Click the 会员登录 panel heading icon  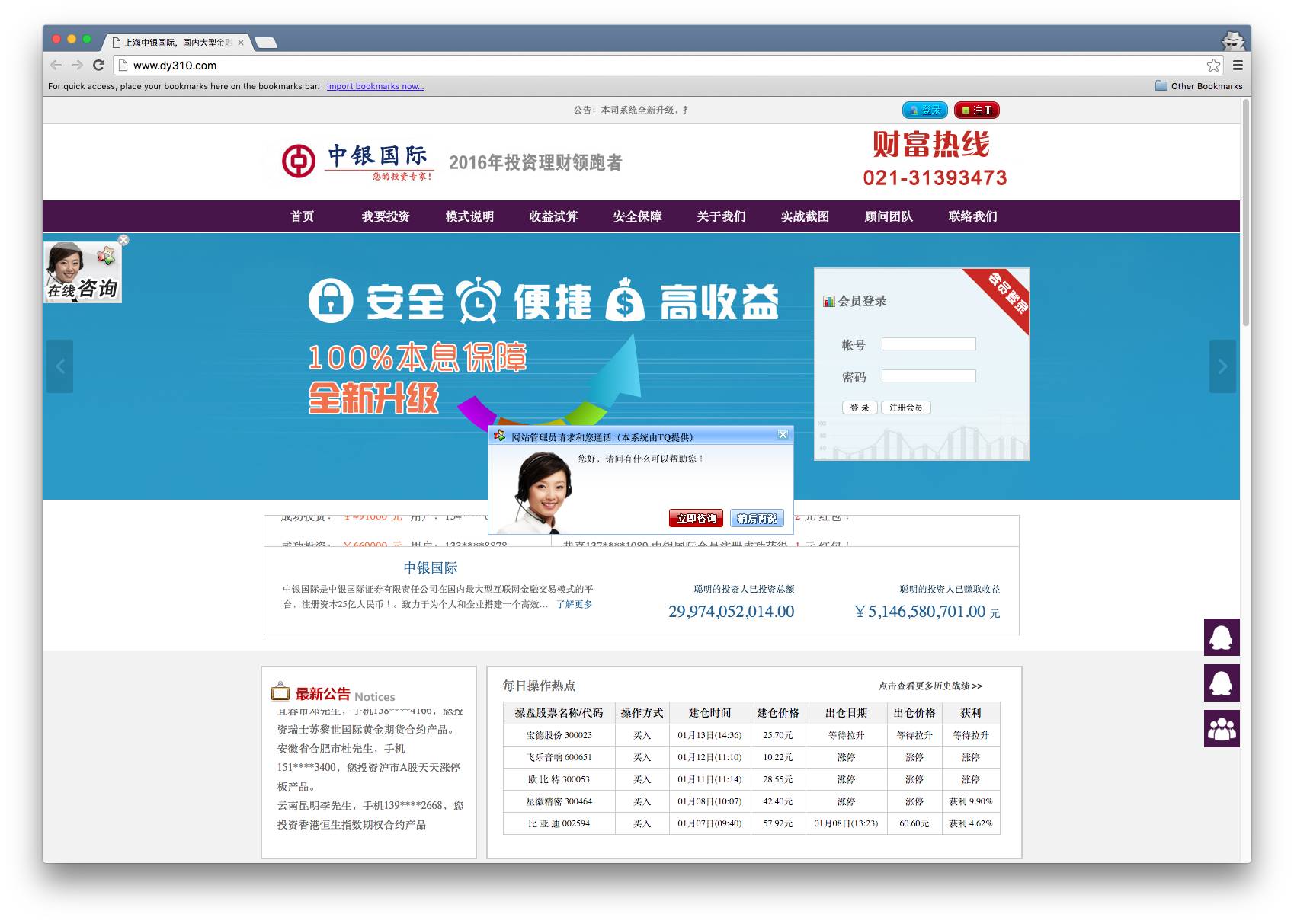pos(829,301)
